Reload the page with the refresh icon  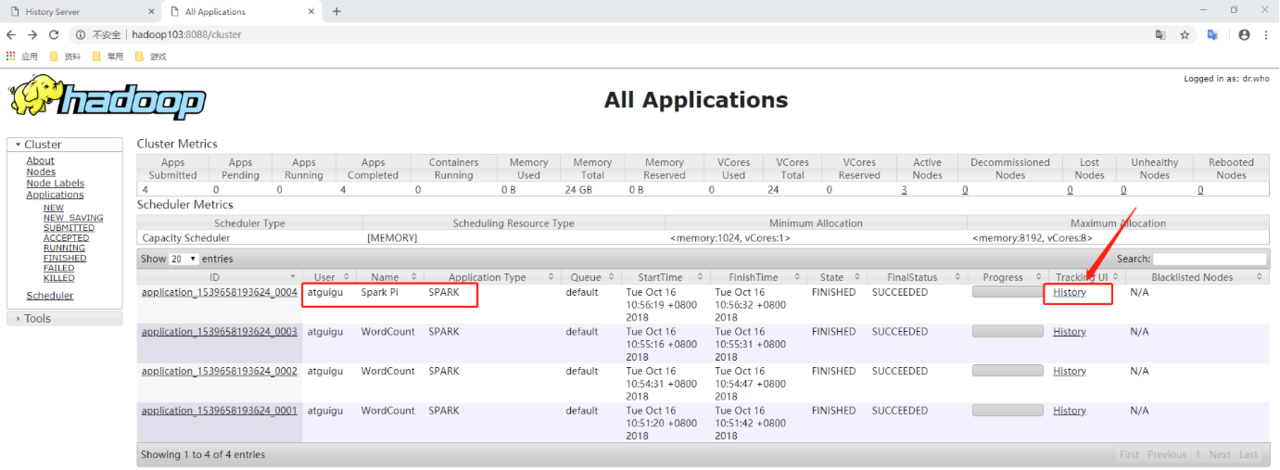54,35
